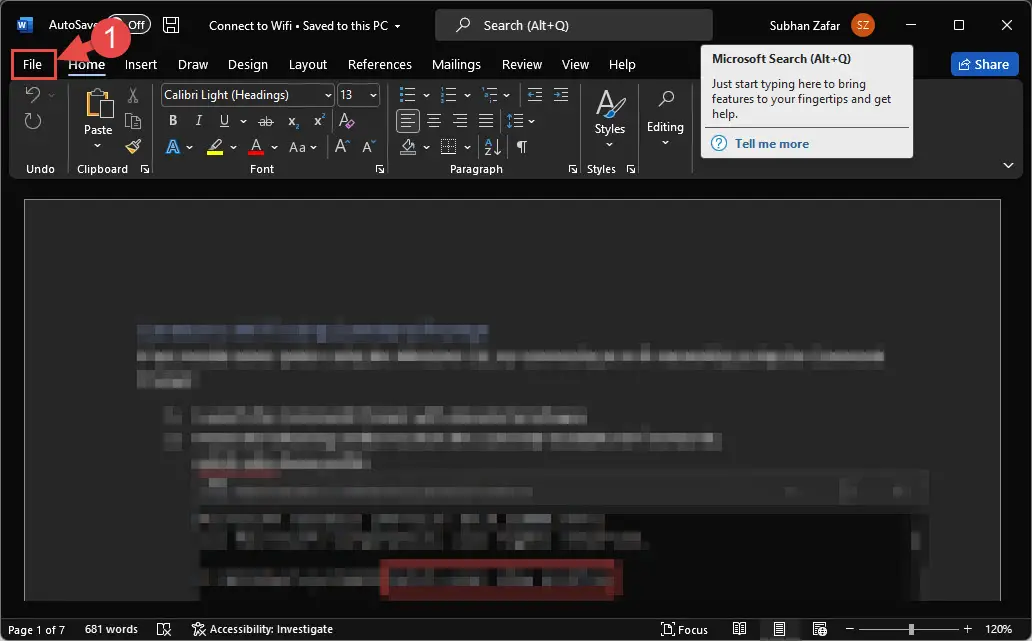Click the Sort icon in Paragraph group
The height and width of the screenshot is (641, 1032).
pos(492,147)
